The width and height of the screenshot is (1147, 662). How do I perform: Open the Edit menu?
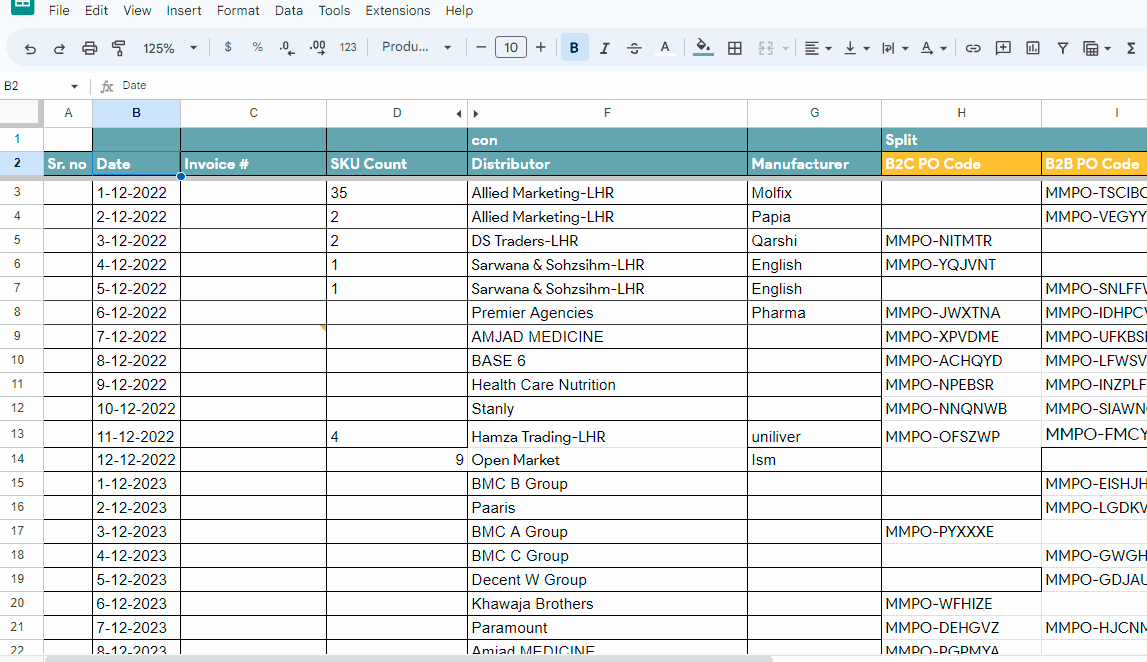(96, 10)
